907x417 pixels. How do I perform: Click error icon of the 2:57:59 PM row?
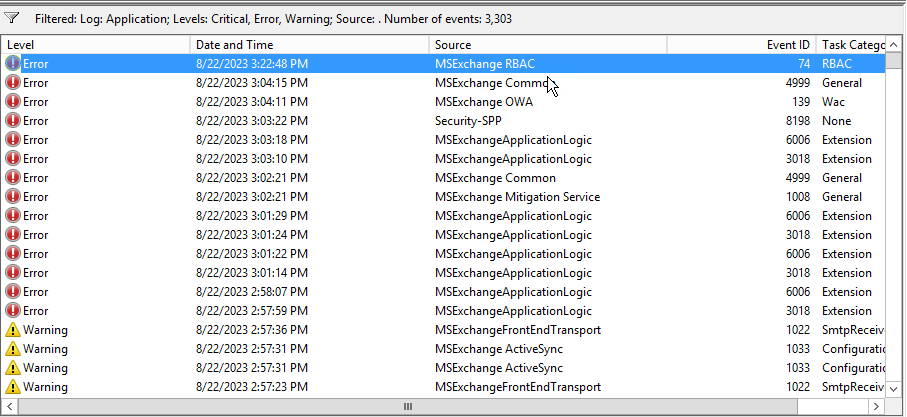pos(12,311)
